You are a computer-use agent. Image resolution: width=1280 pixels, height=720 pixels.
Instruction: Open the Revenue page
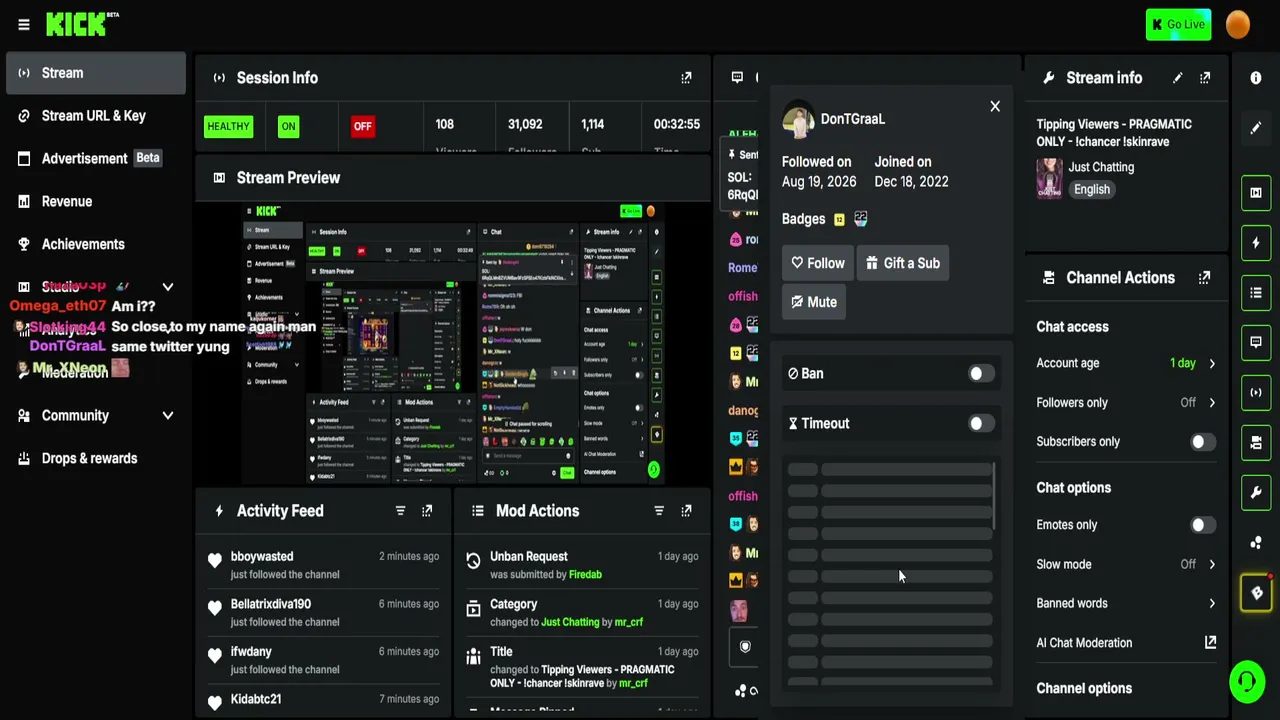pos(96,201)
